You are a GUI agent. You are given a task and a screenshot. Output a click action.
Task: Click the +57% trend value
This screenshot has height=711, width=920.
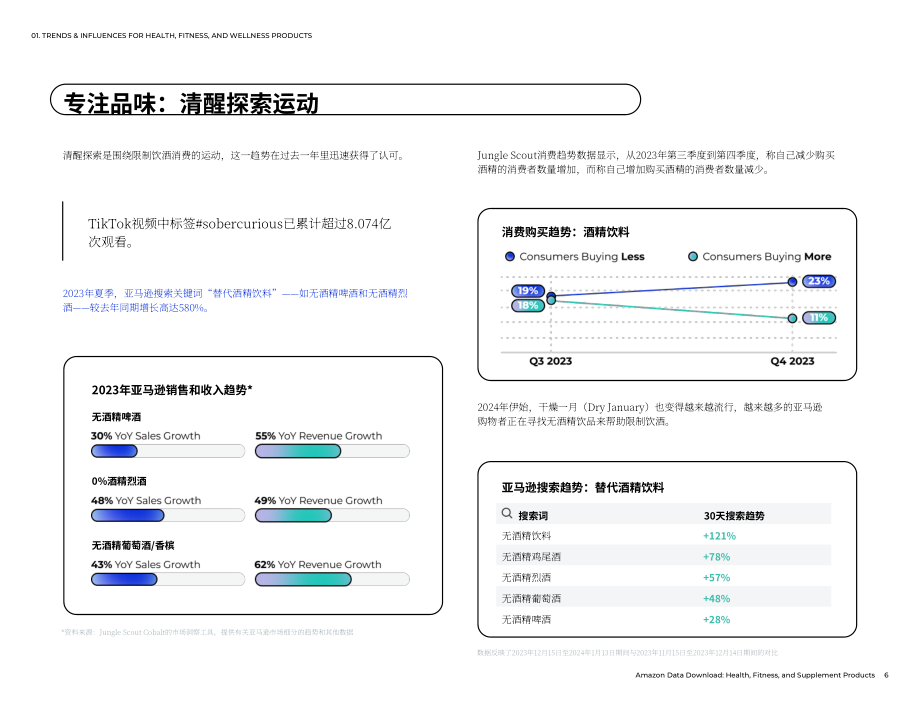tap(716, 578)
